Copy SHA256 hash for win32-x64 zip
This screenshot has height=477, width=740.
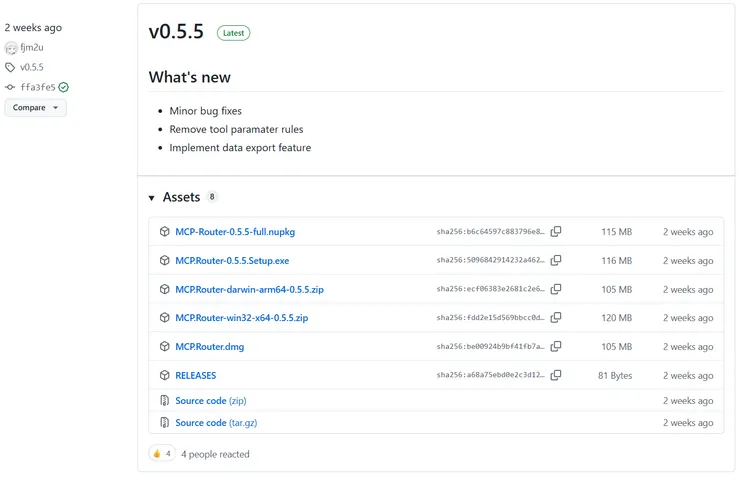pos(556,318)
